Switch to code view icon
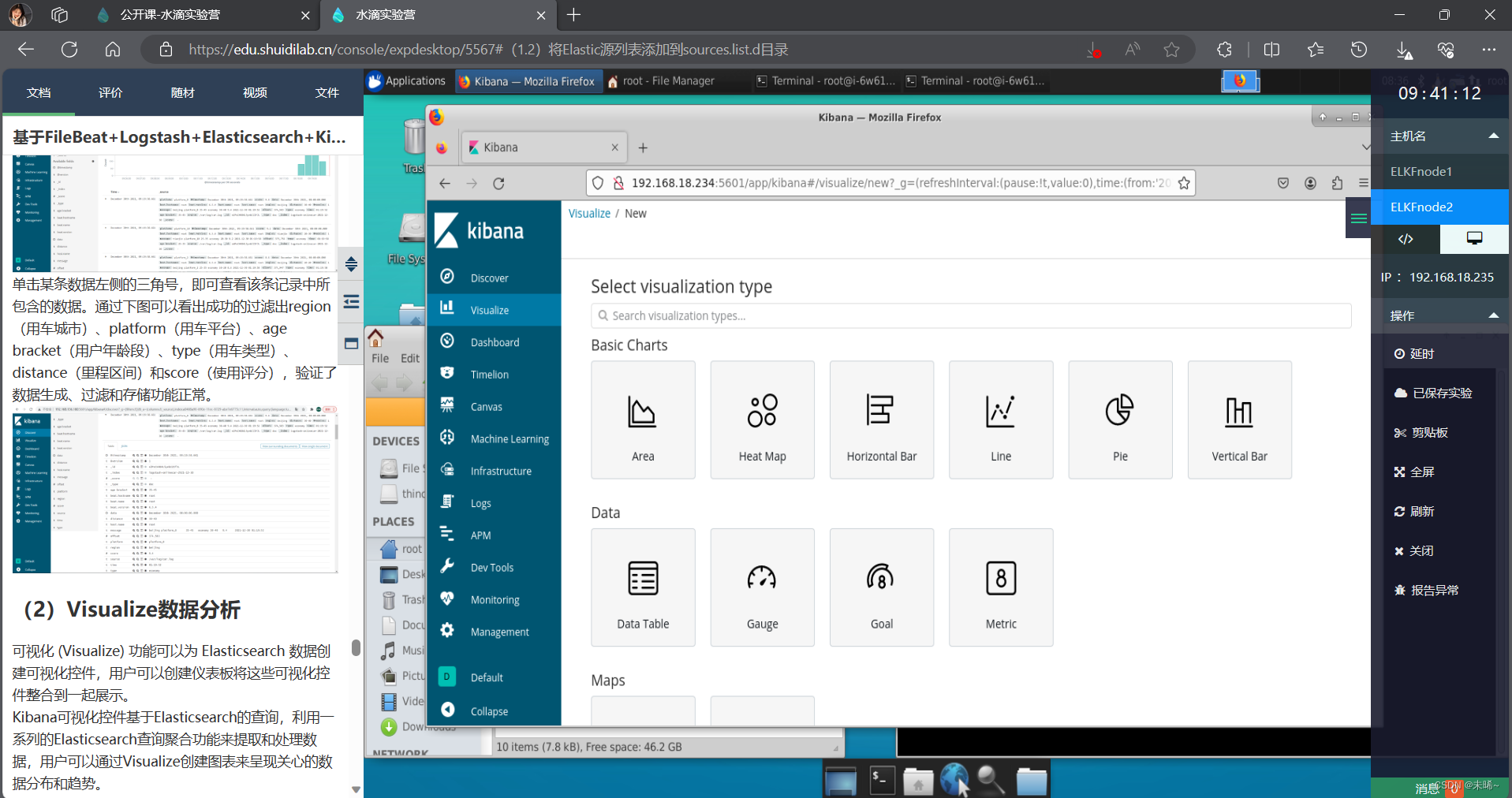 [1406, 239]
